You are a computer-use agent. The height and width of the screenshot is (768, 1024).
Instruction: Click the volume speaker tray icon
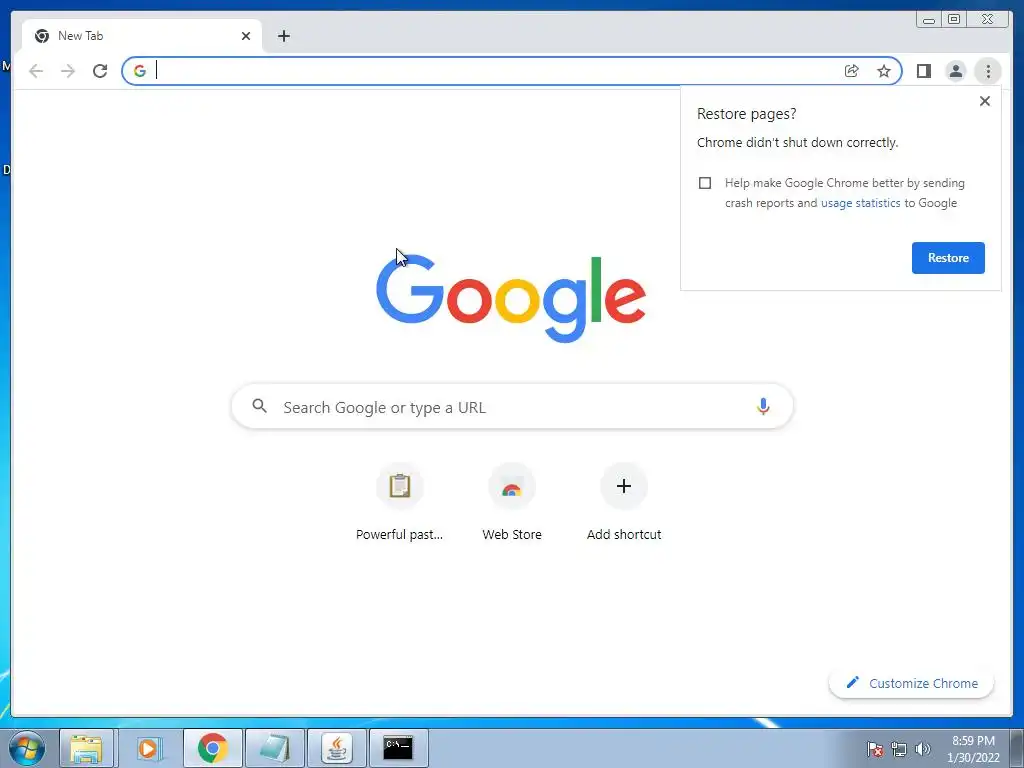pyautogui.click(x=923, y=749)
